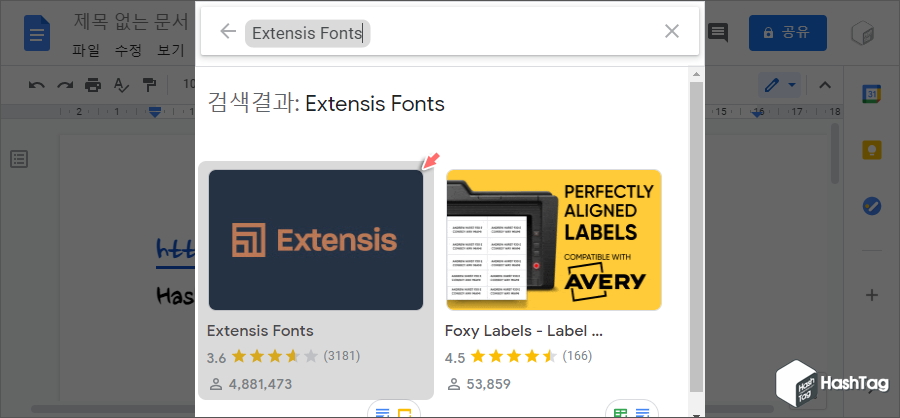Click the scrollbar up arrow in the dialog

click(x=696, y=74)
